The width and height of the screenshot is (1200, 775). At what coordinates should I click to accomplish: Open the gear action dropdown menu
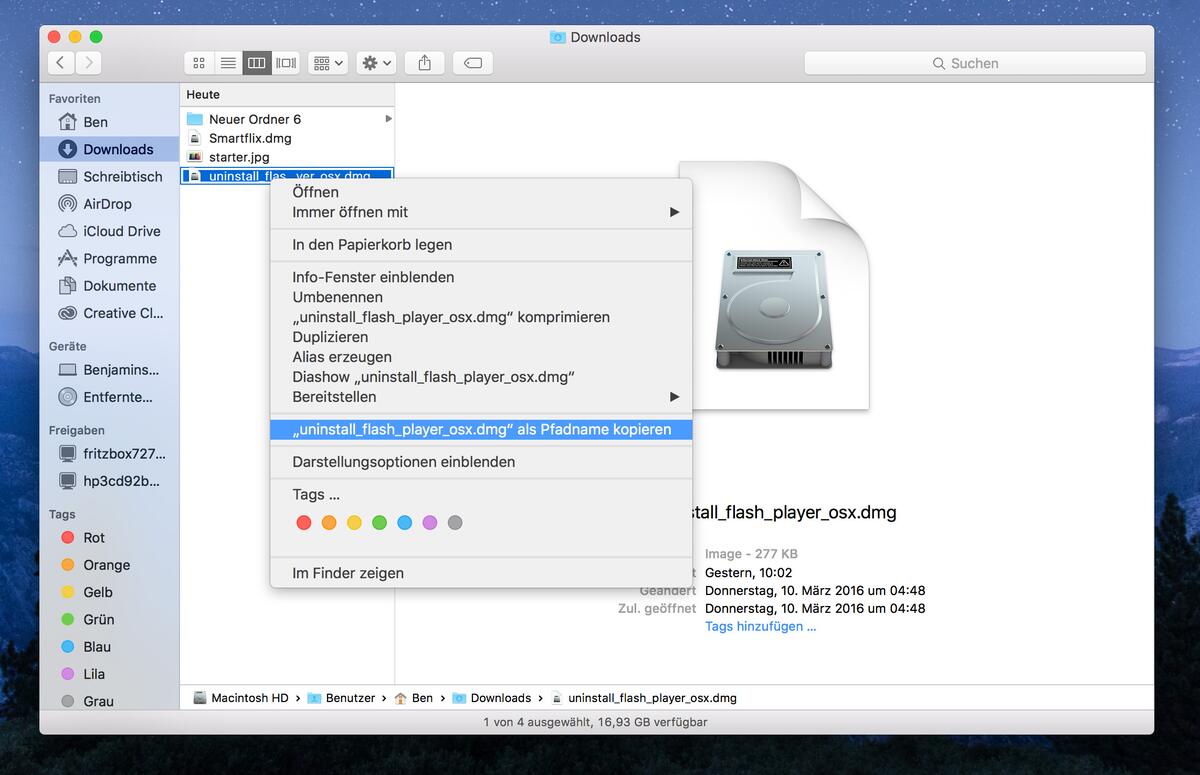(x=377, y=63)
